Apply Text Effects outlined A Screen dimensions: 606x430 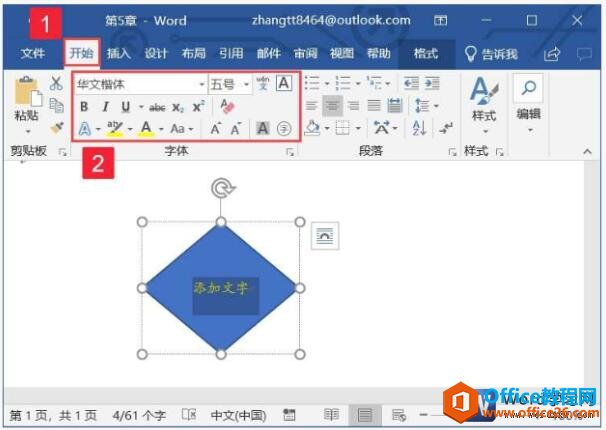click(x=85, y=129)
